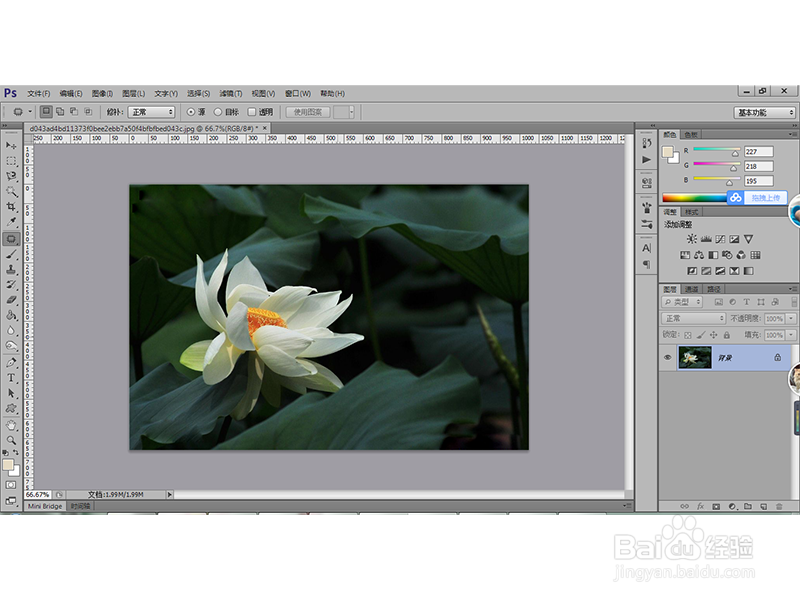Delete layer with trash icon

tap(779, 506)
